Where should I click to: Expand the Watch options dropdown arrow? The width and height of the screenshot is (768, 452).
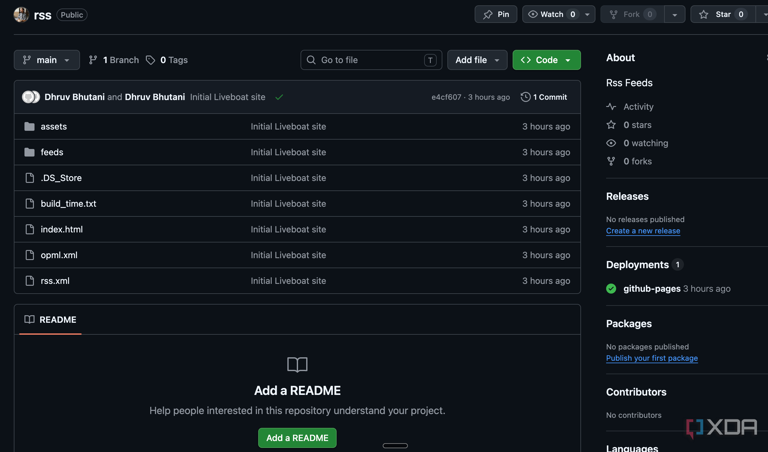pos(587,14)
